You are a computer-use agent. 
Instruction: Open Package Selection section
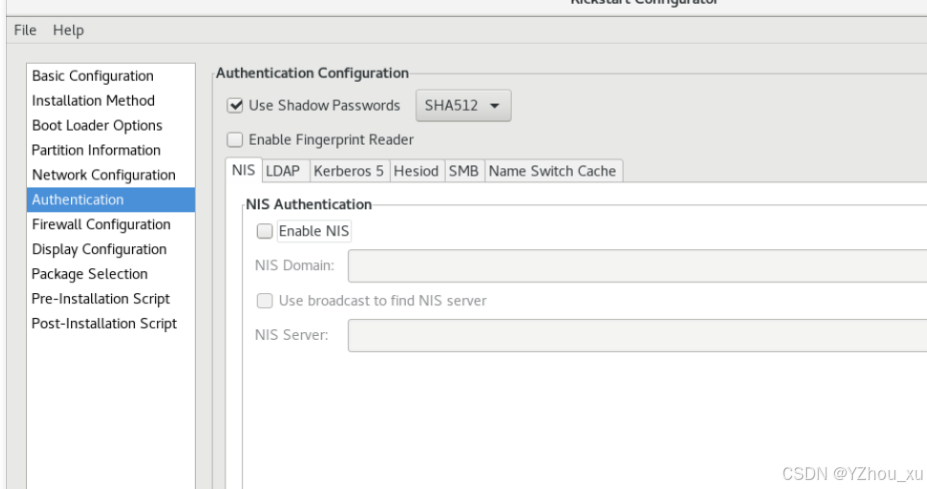tap(90, 274)
